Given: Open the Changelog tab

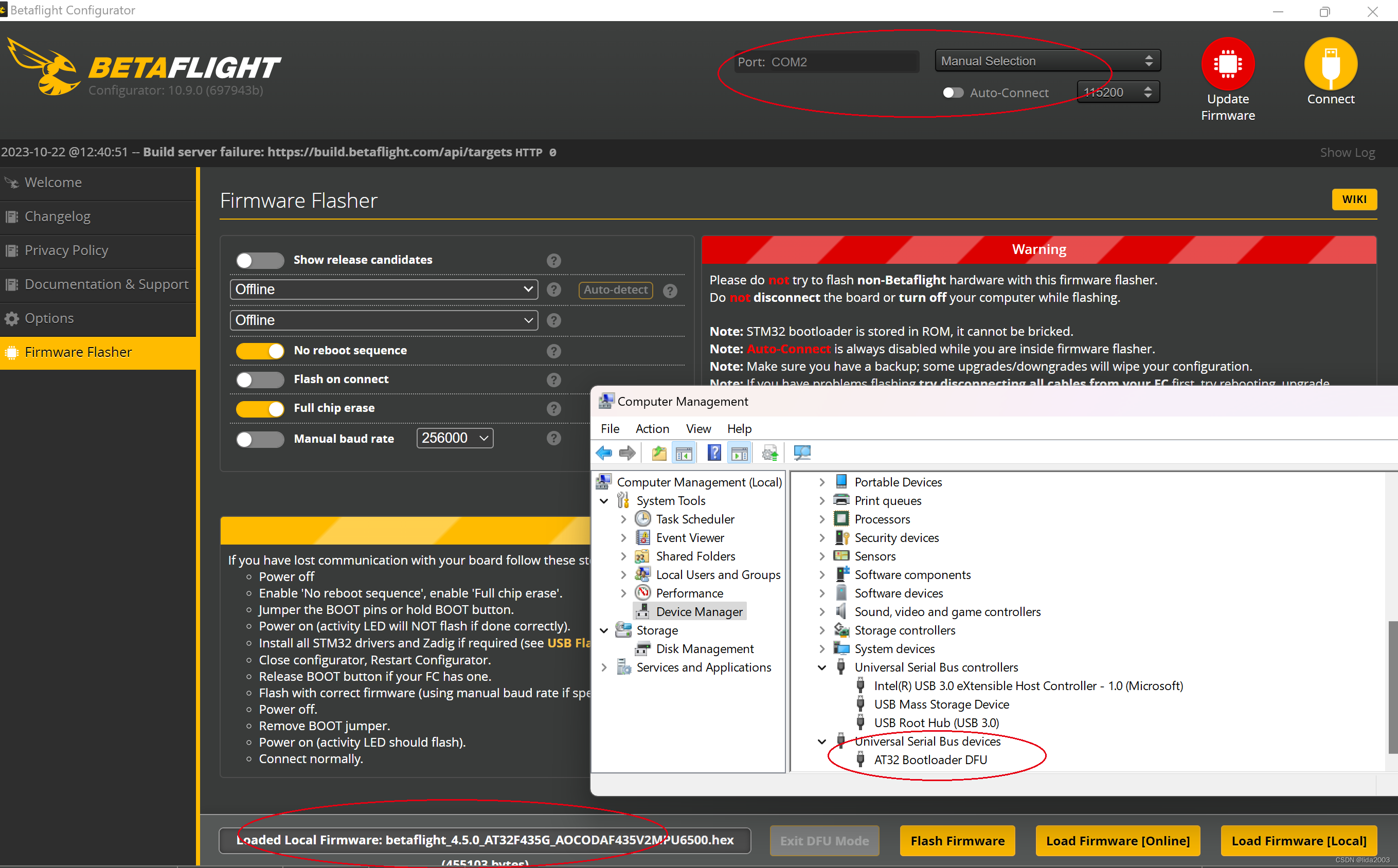Looking at the screenshot, I should 98,217.
